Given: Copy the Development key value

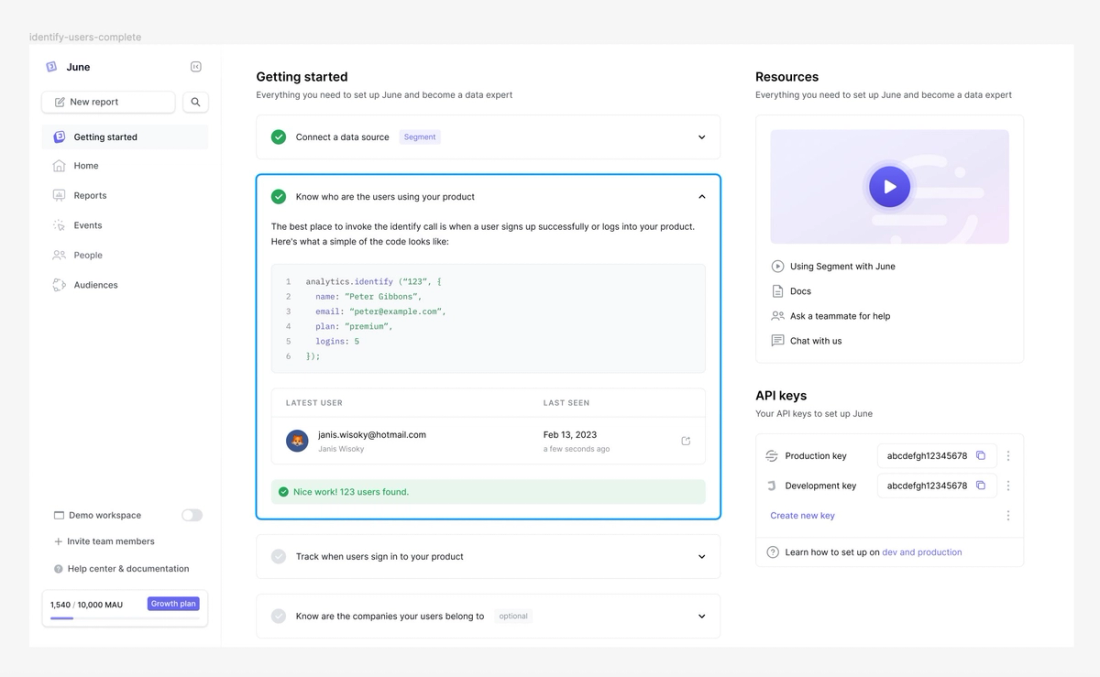Looking at the screenshot, I should click(981, 485).
